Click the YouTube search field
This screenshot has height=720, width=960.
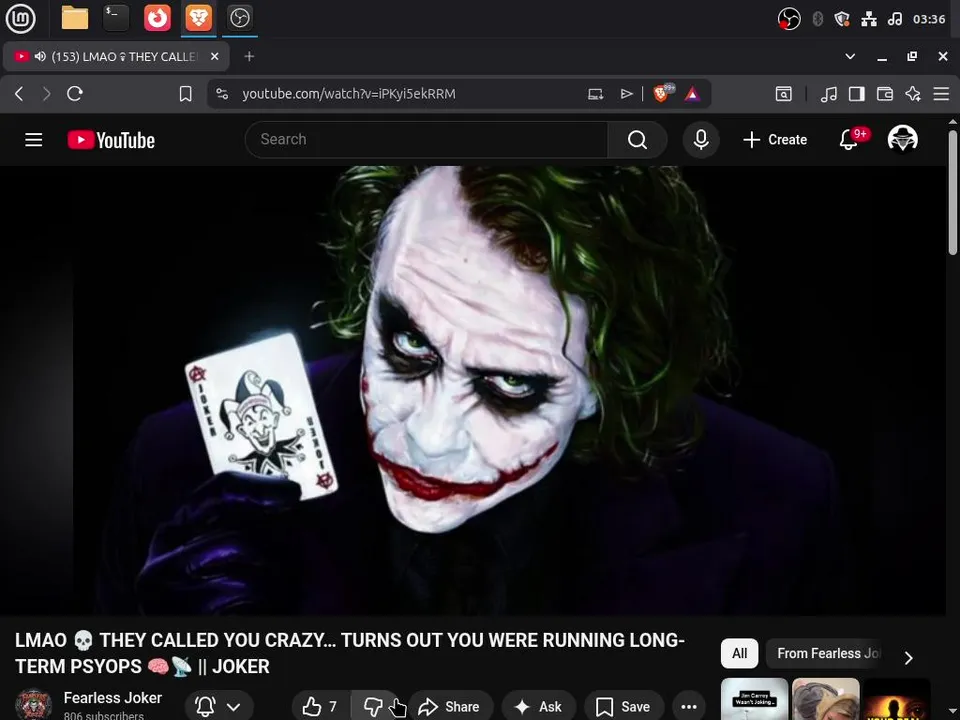(426, 140)
